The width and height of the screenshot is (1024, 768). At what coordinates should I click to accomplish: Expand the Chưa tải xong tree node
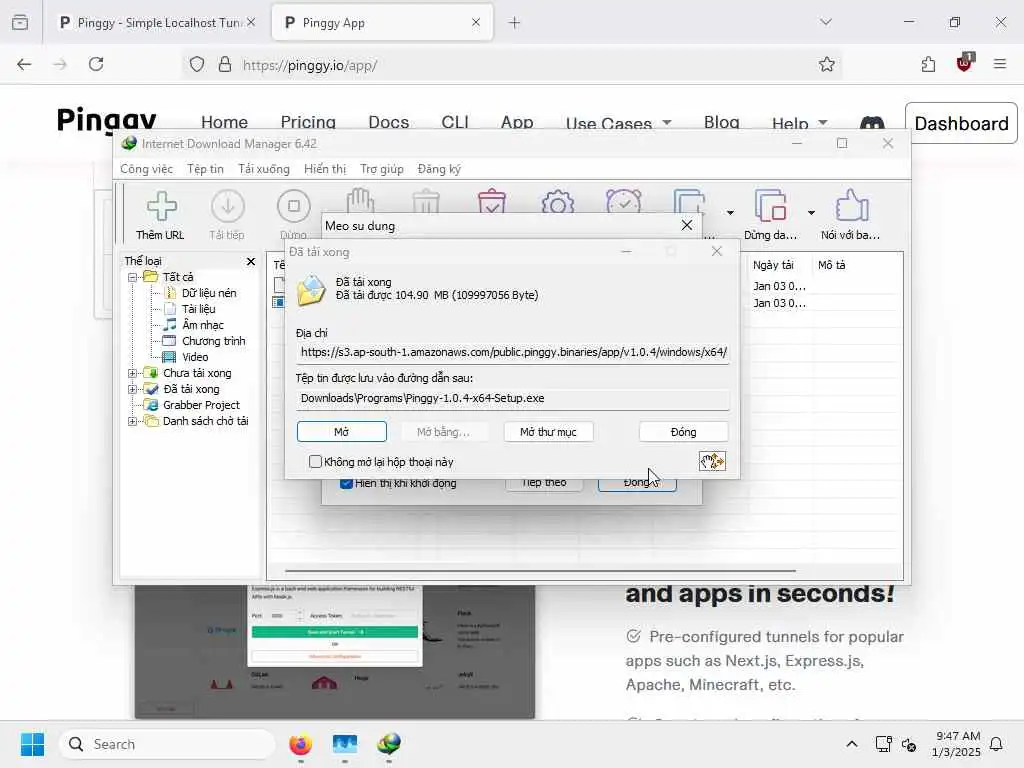133,374
